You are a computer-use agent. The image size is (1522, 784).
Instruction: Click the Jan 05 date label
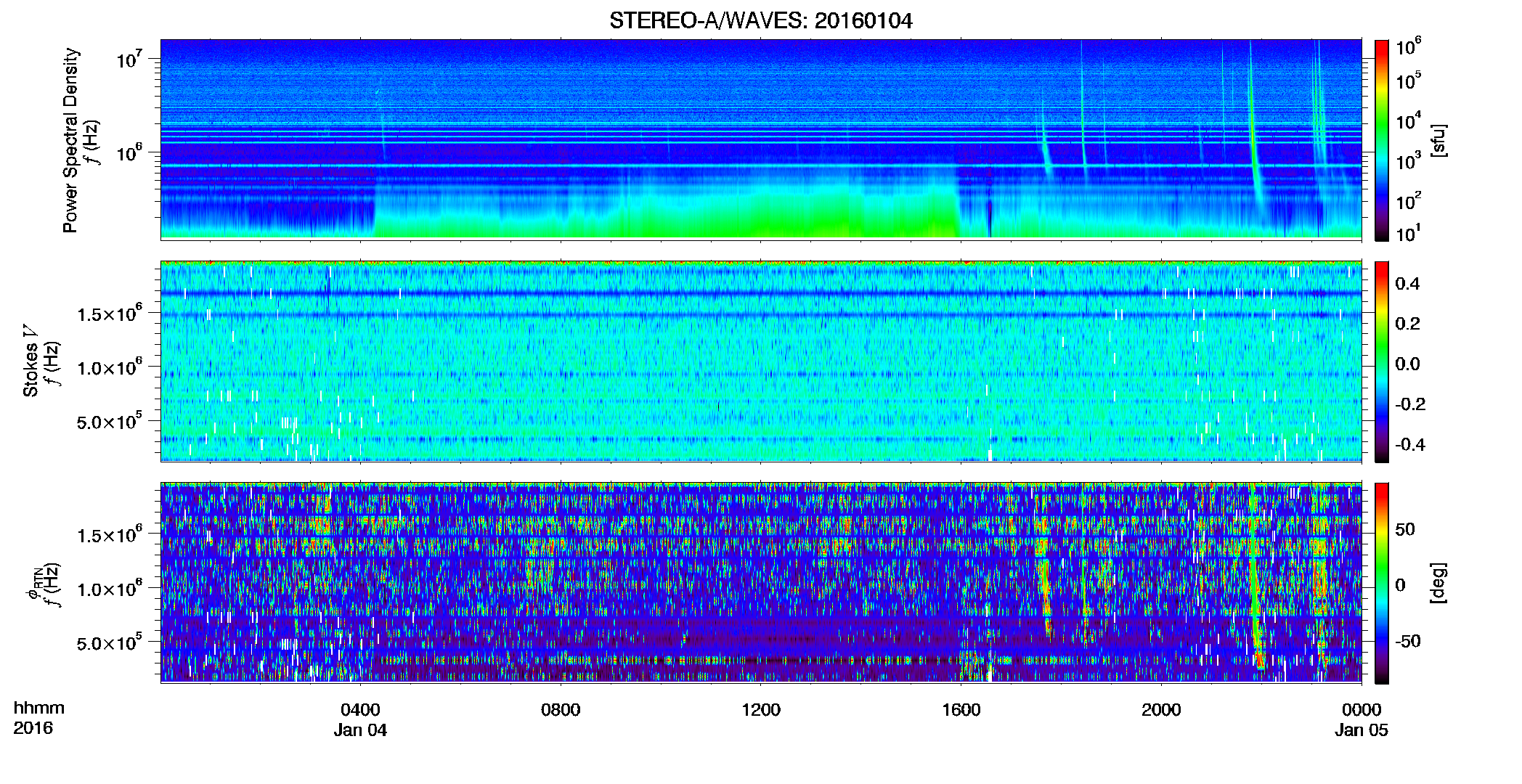click(1362, 730)
